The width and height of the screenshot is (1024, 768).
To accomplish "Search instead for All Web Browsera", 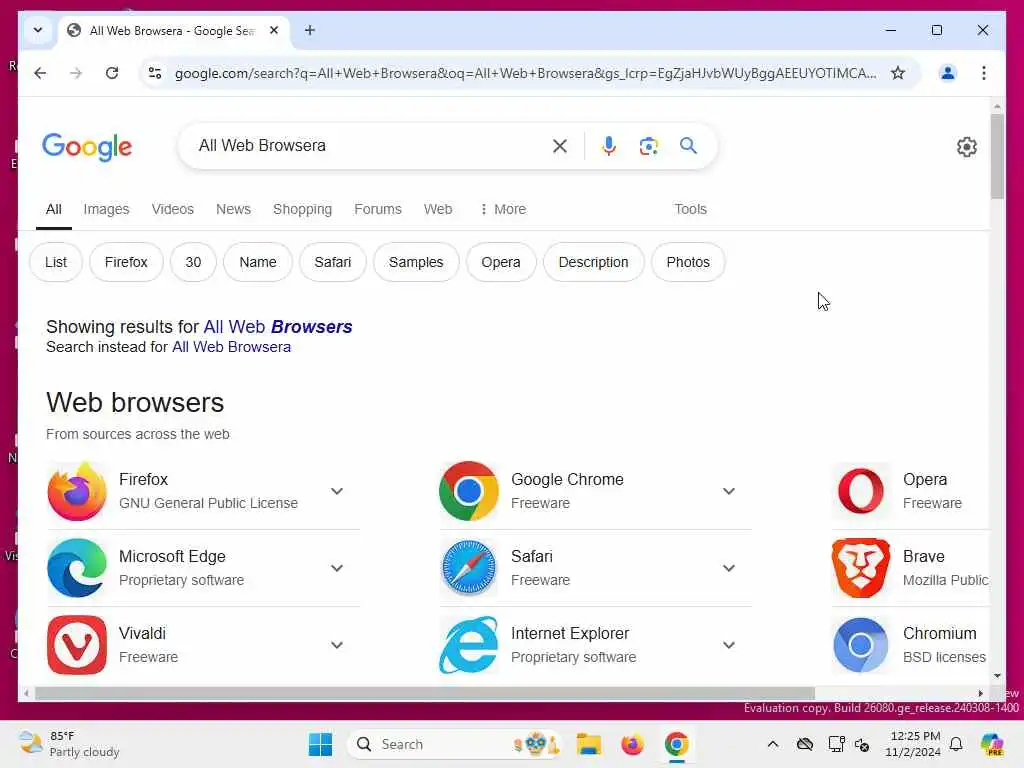I will coord(231,347).
